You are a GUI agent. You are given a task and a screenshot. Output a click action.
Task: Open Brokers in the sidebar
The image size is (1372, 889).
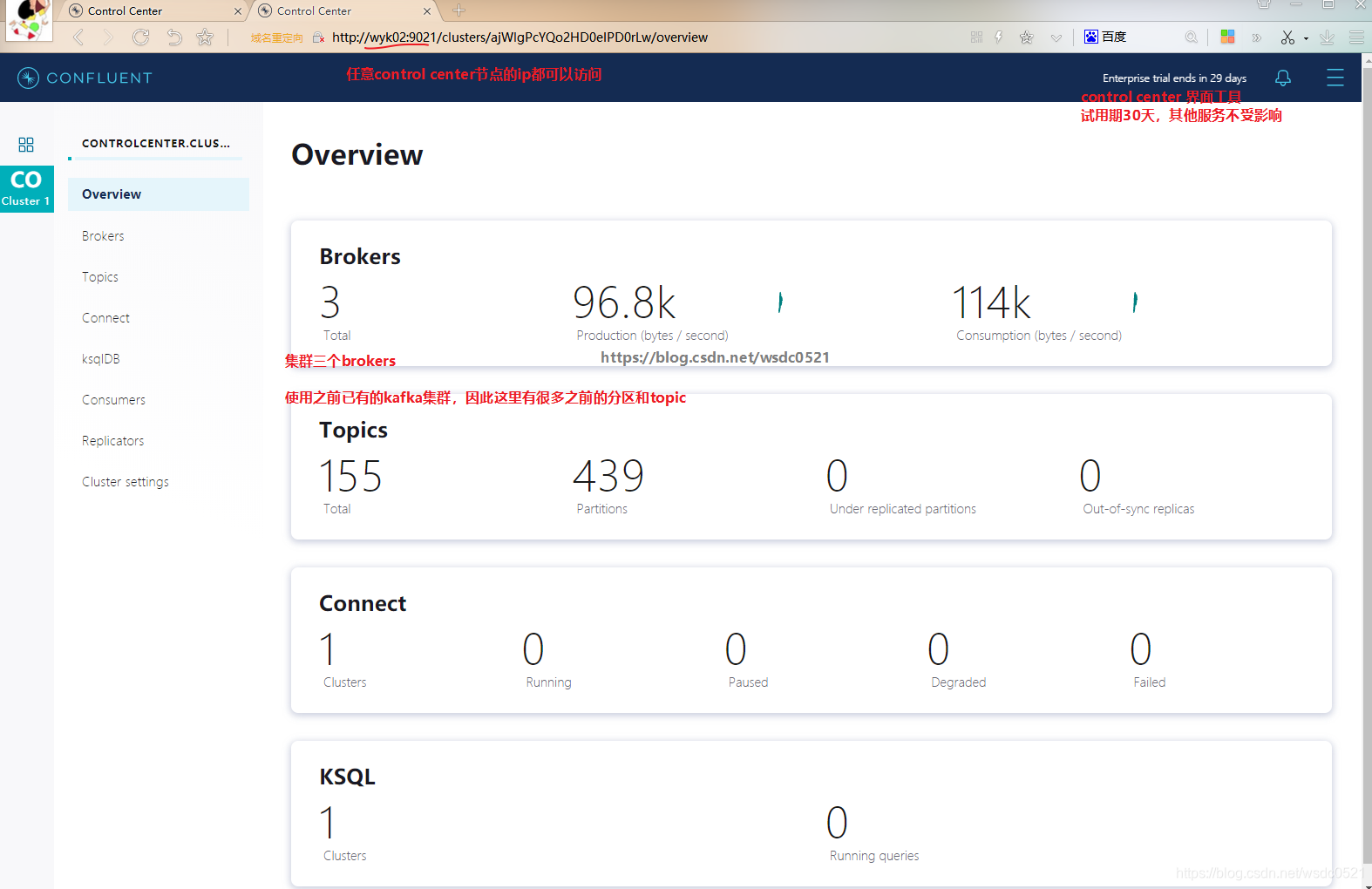[103, 236]
